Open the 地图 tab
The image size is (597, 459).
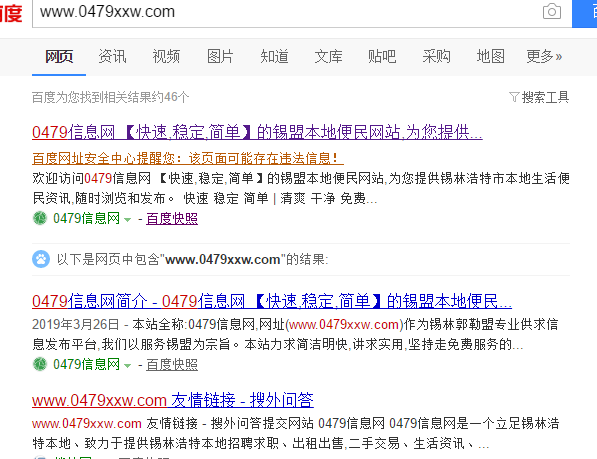coord(490,56)
